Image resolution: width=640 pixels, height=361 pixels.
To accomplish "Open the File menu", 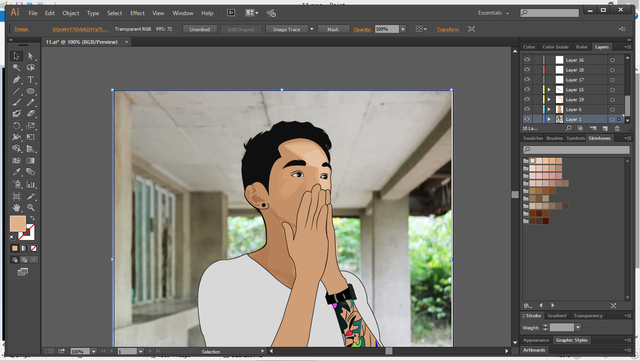I will 33,13.
